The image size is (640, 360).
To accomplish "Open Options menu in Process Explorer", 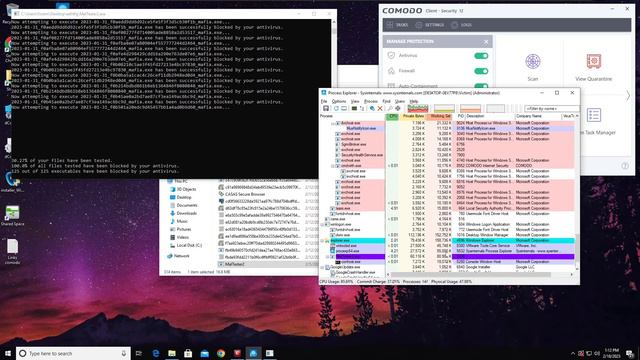I will pyautogui.click(x=338, y=101).
